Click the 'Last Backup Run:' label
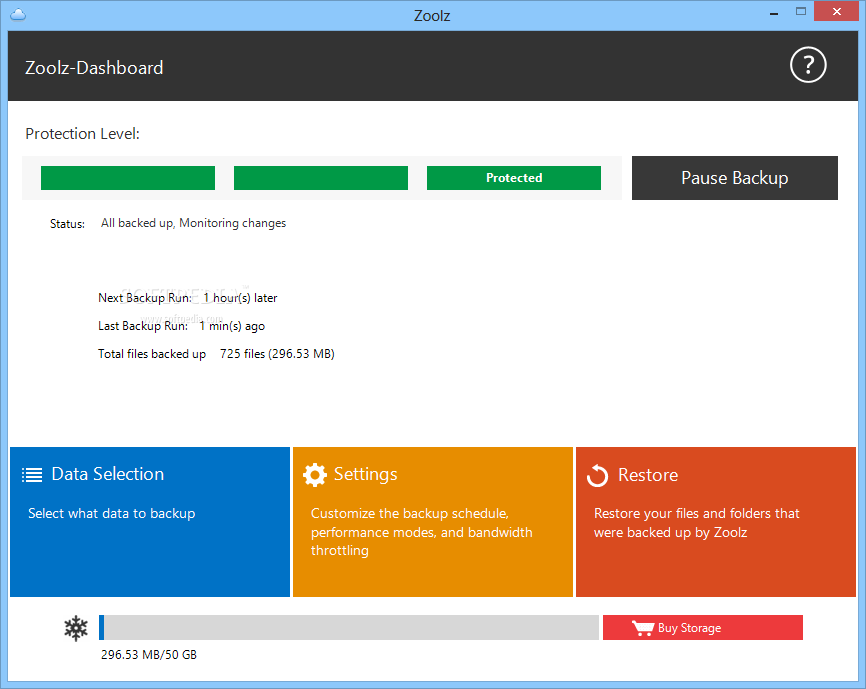 coord(142,326)
